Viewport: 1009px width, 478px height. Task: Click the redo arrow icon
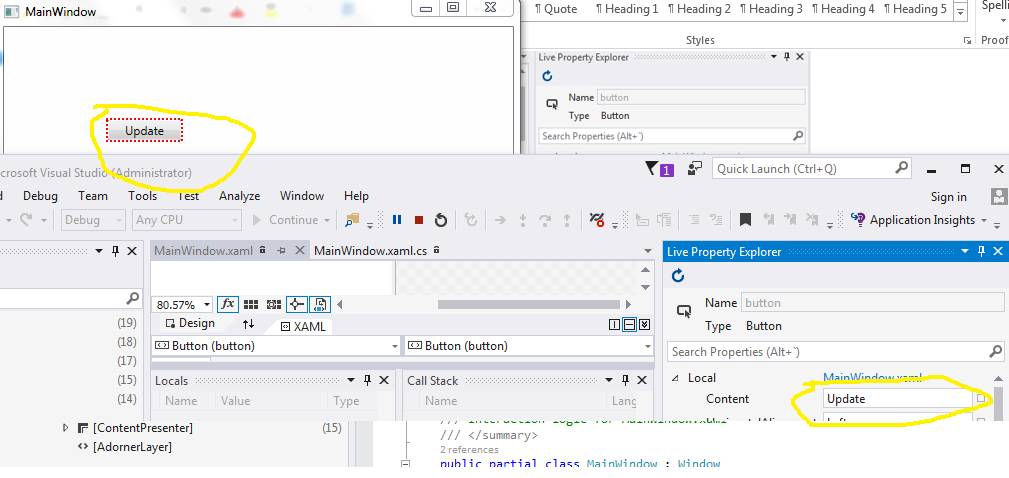point(26,220)
